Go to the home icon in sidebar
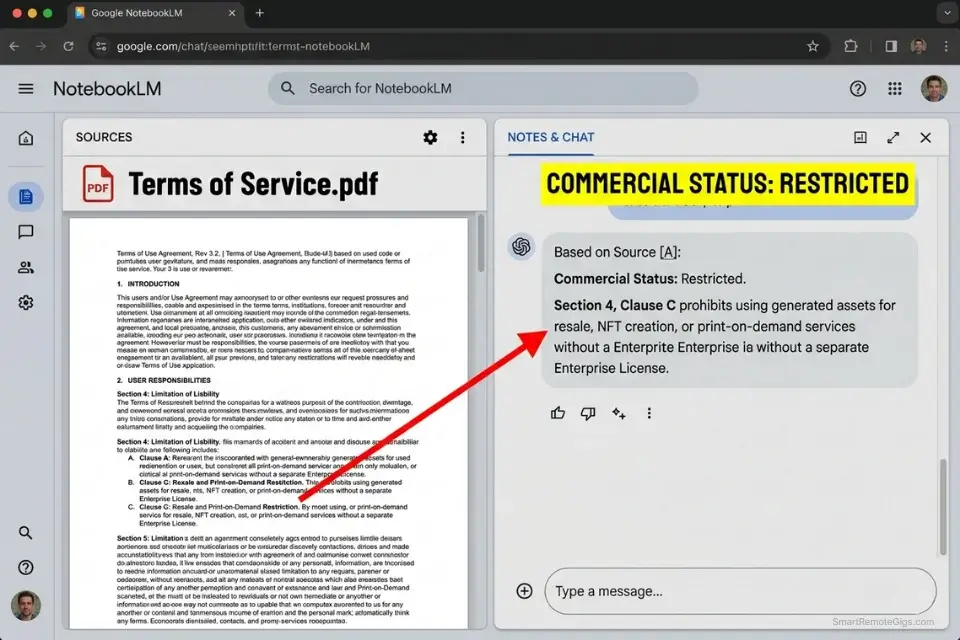Screen dimensions: 960x640 (26, 138)
